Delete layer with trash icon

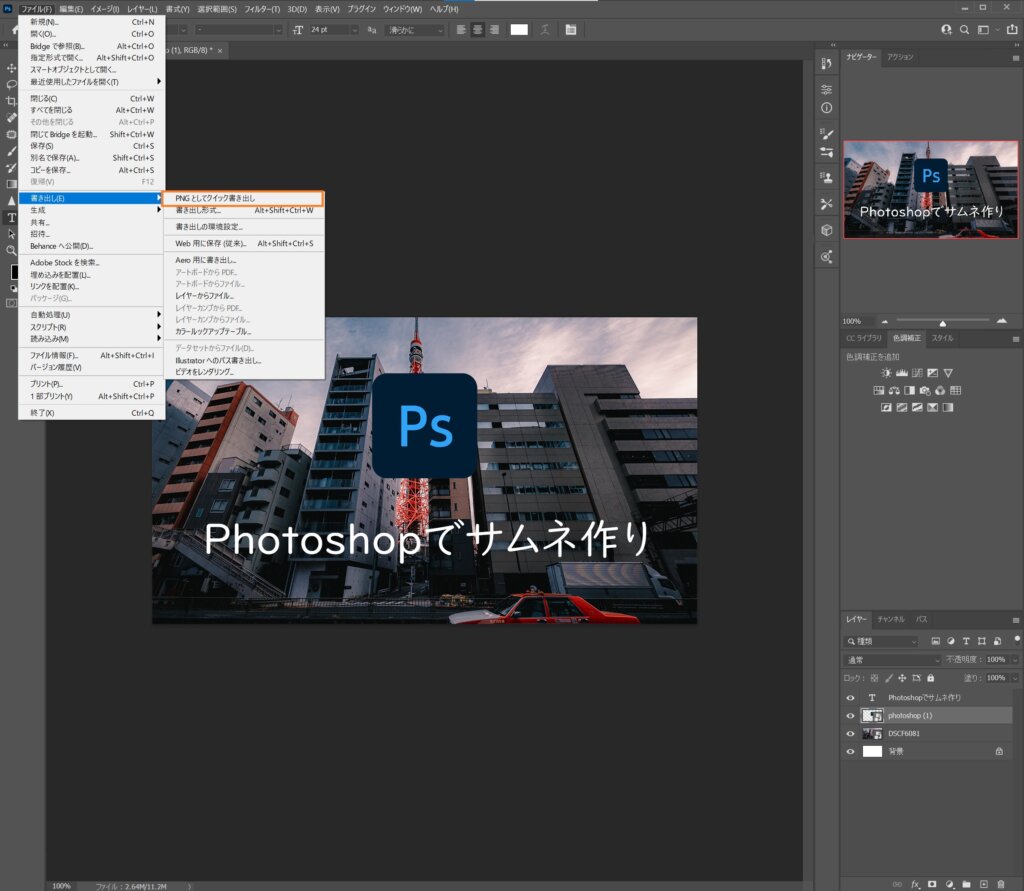[1000, 884]
